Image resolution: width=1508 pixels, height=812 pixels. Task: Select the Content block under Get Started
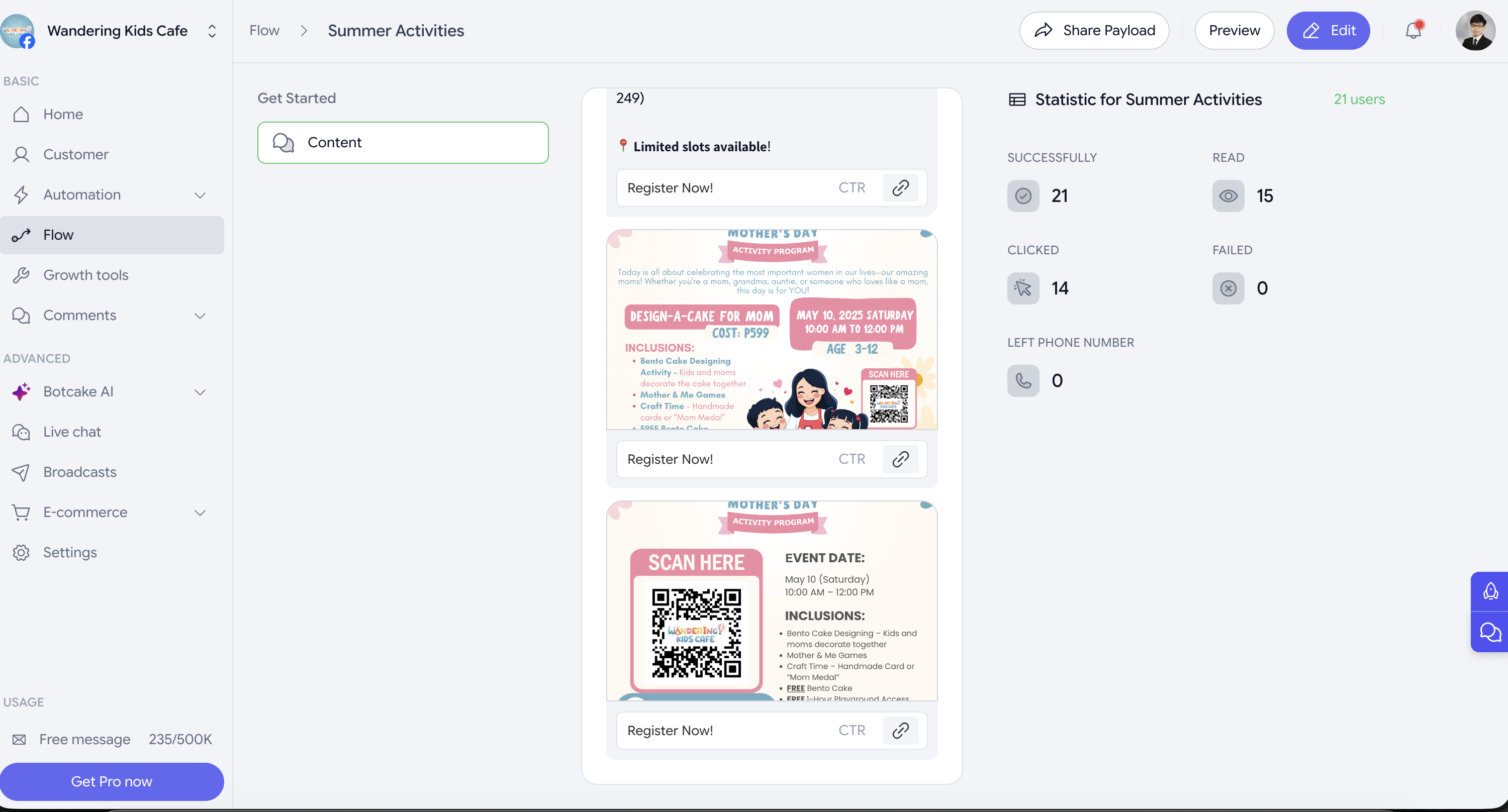[403, 142]
